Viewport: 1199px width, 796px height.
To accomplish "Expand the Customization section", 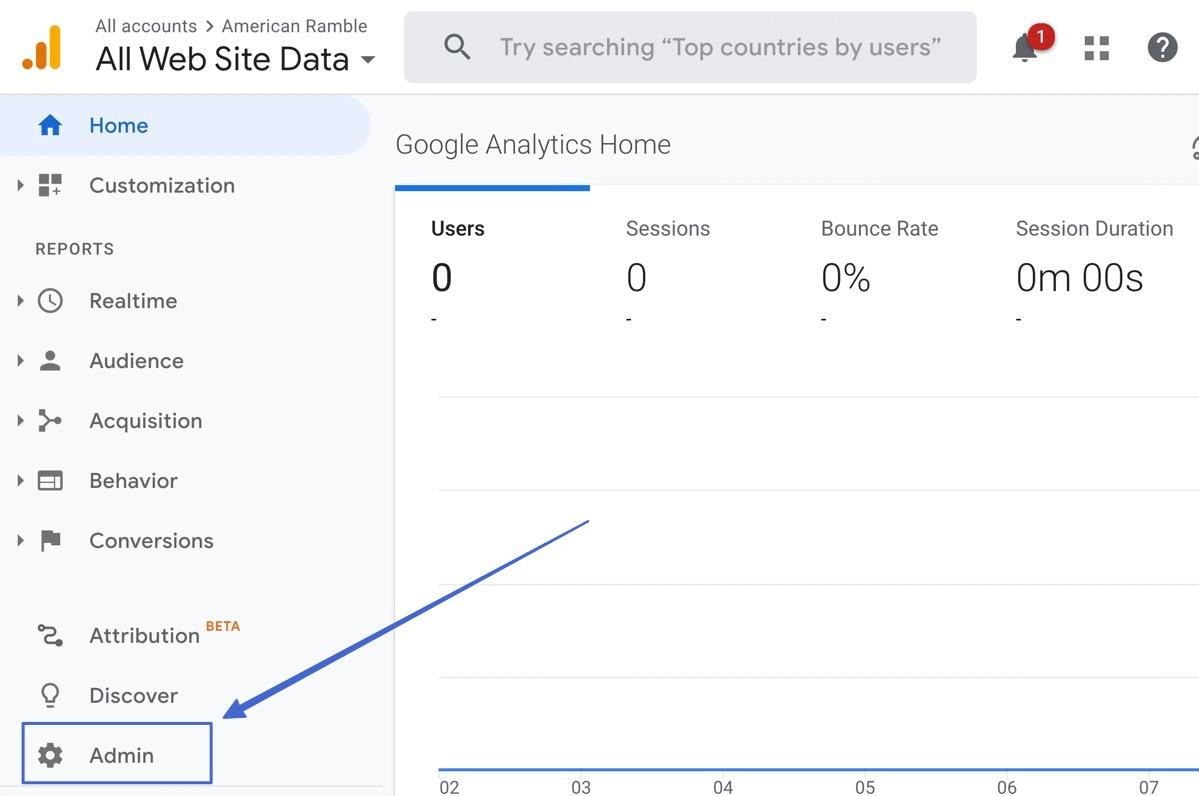I will pos(19,185).
